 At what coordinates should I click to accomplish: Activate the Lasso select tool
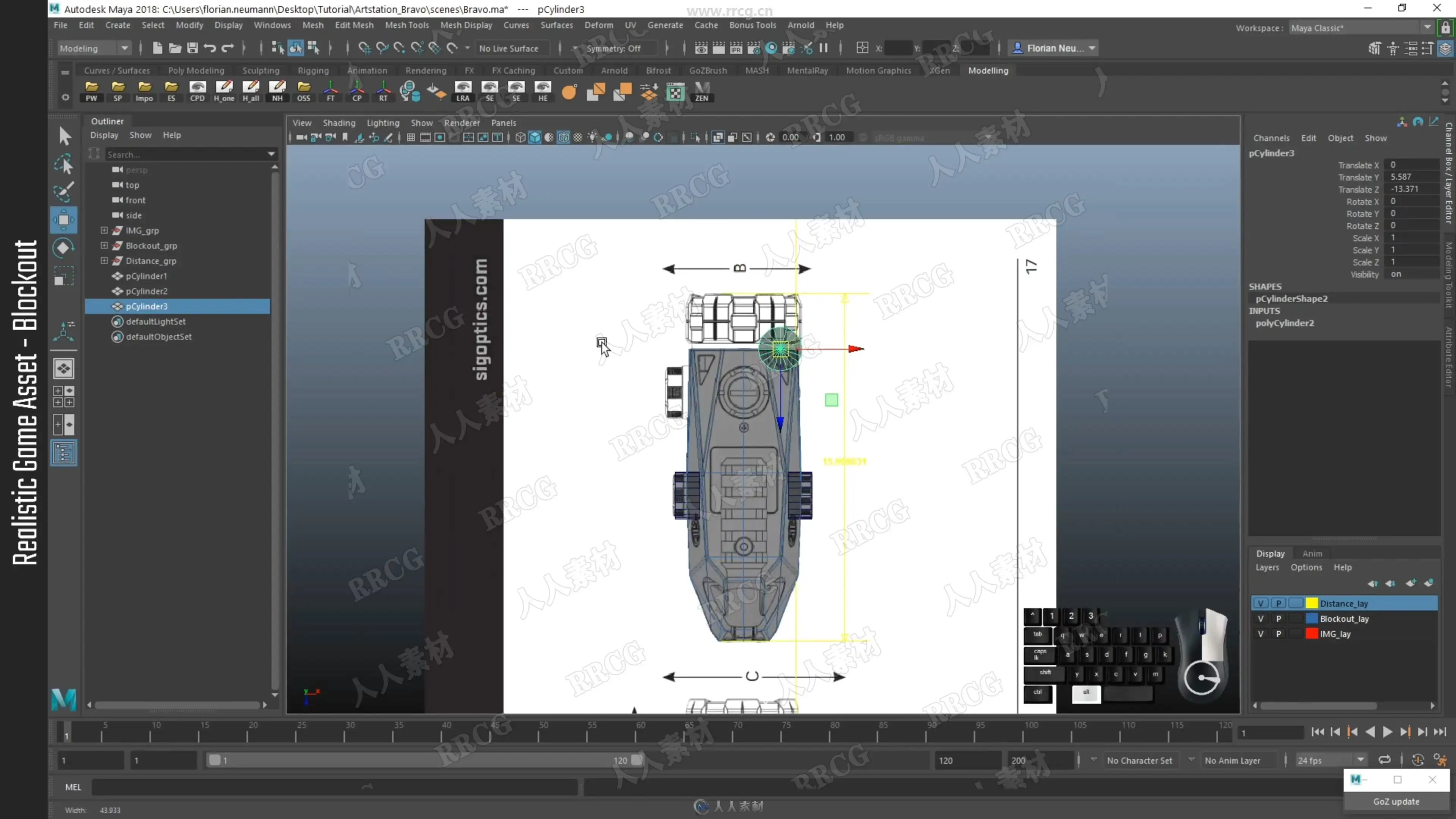64,164
